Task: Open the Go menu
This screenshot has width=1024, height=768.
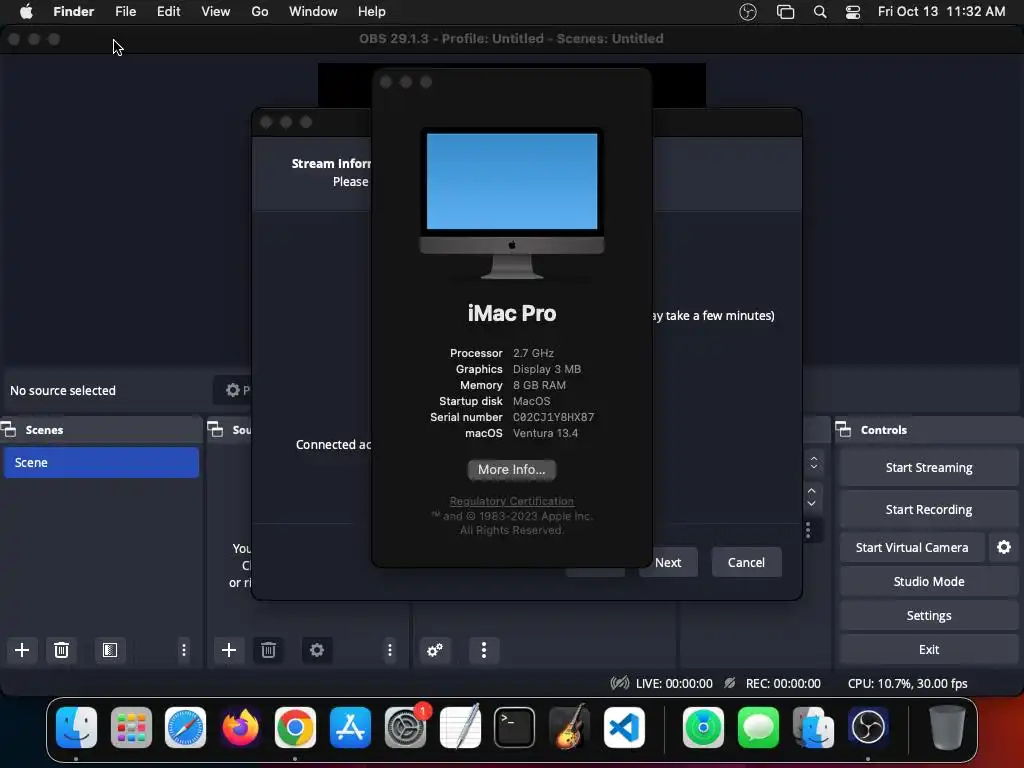Action: [x=260, y=12]
